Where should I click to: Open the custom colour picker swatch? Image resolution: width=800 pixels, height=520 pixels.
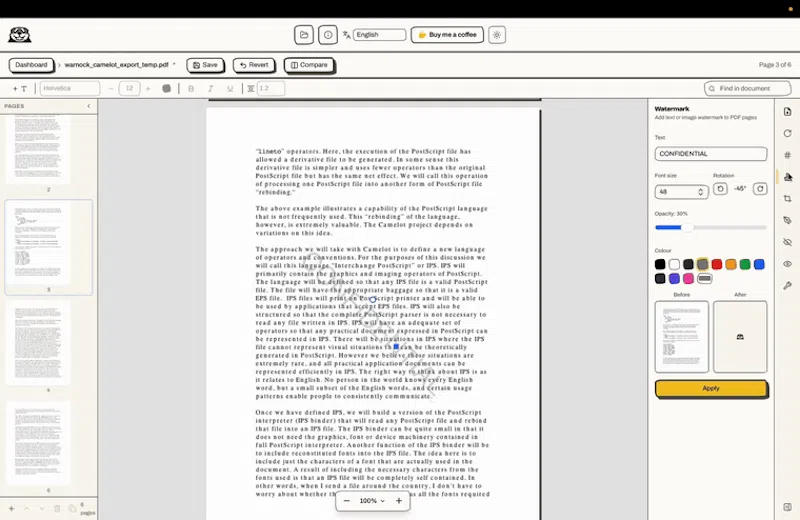tap(705, 279)
